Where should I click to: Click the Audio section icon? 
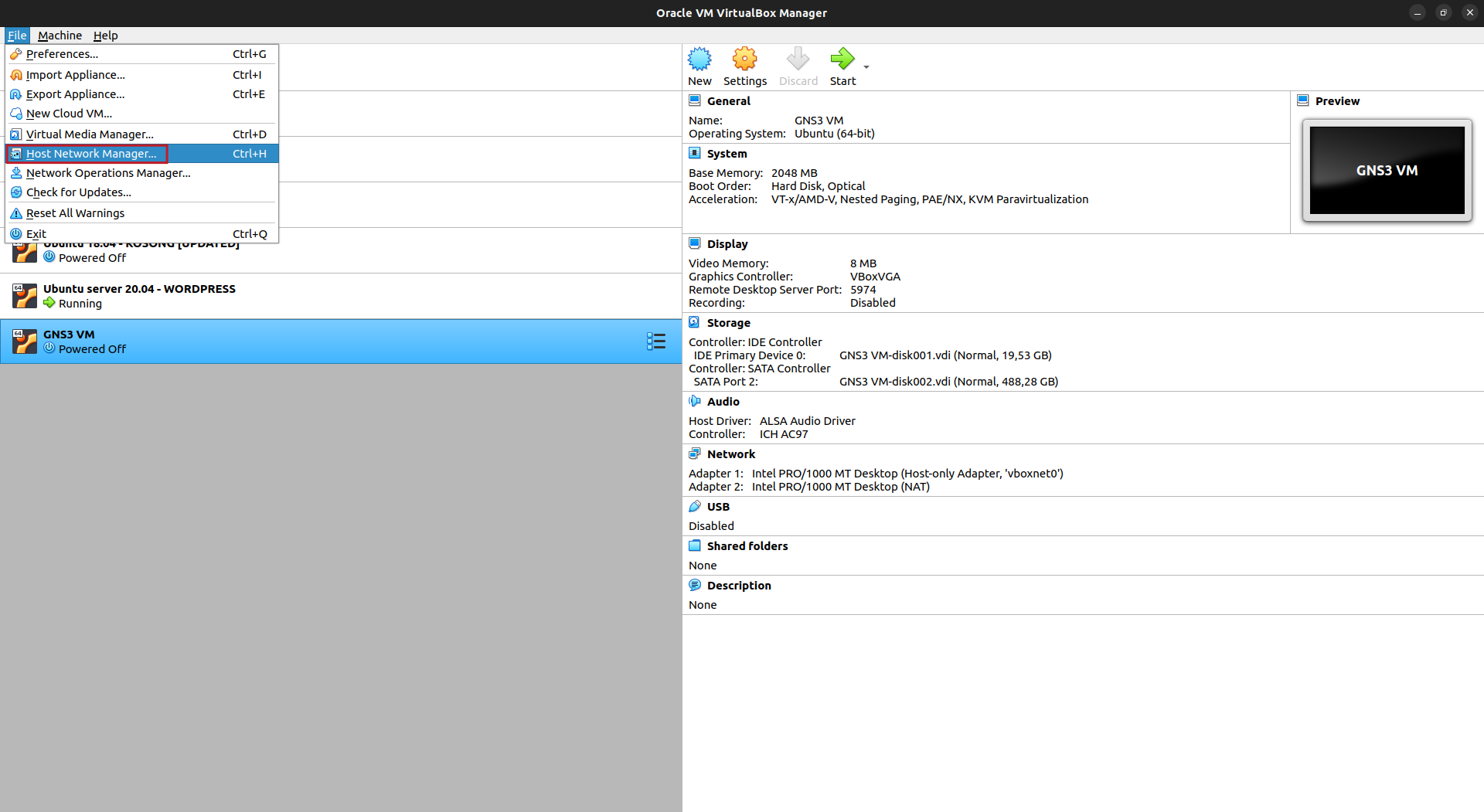(x=694, y=401)
